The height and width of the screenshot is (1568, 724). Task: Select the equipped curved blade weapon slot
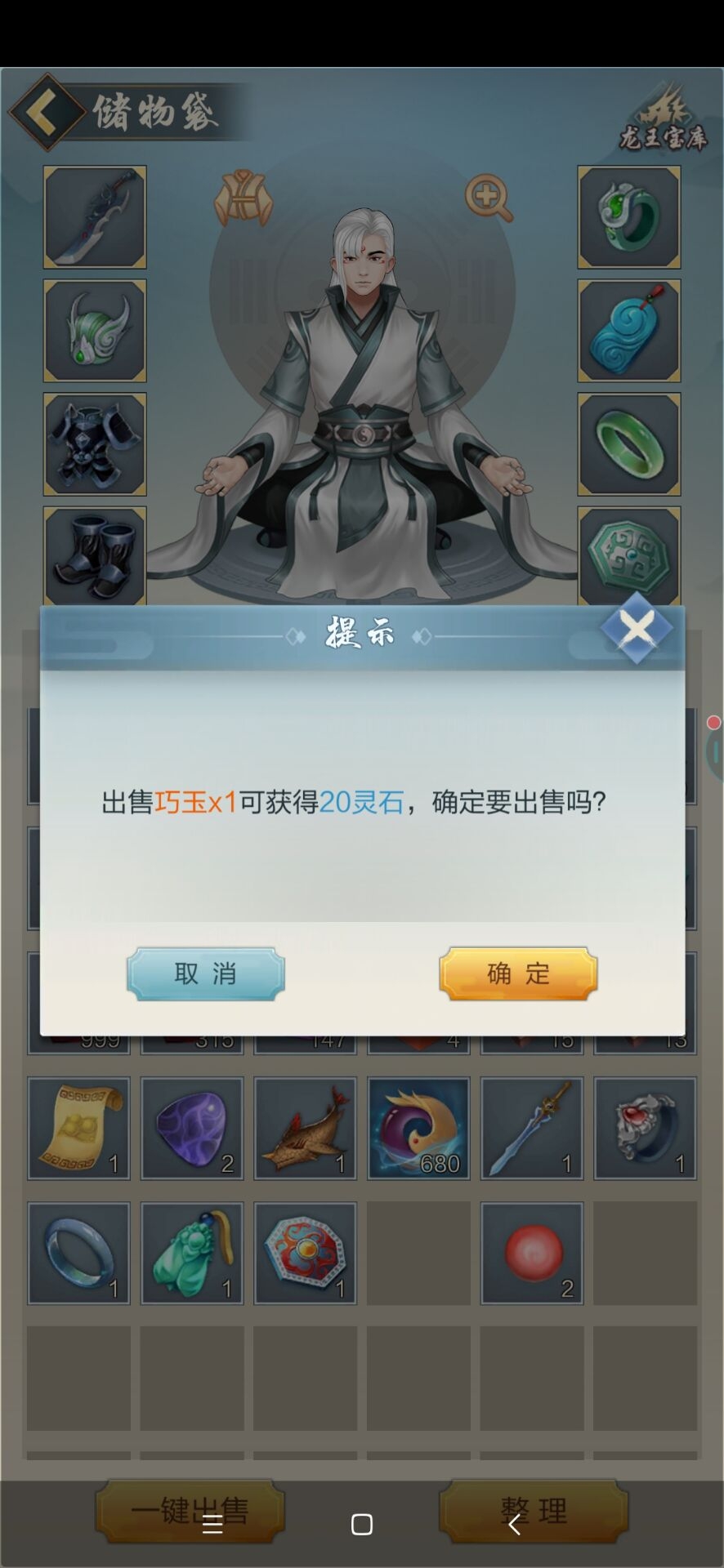pos(95,217)
